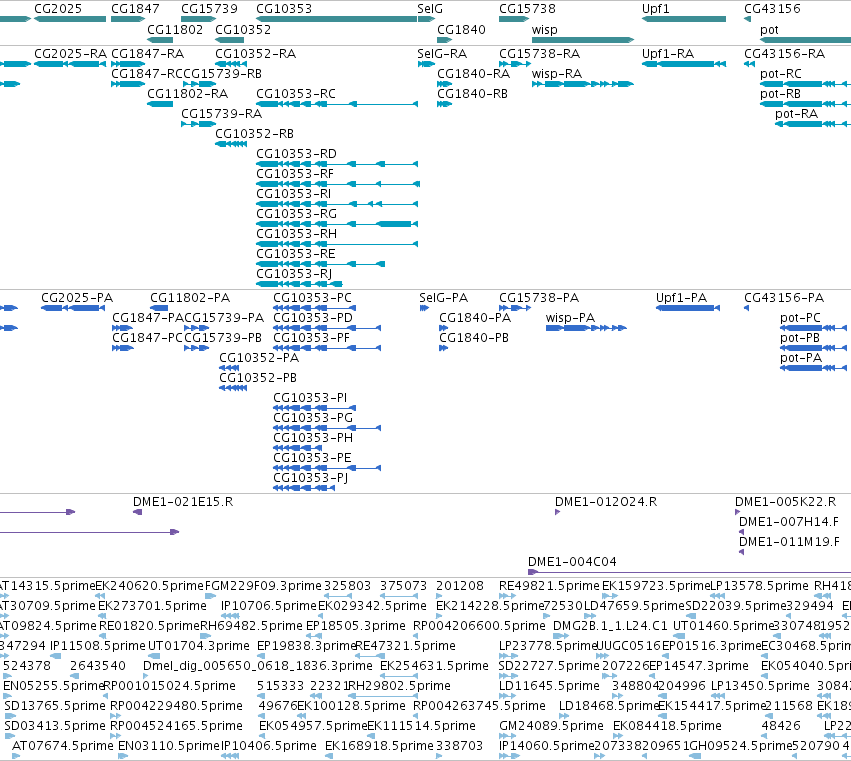The height and width of the screenshot is (761, 851).
Task: Click the CG10353 gene bar glyph
Action: (x=336, y=19)
